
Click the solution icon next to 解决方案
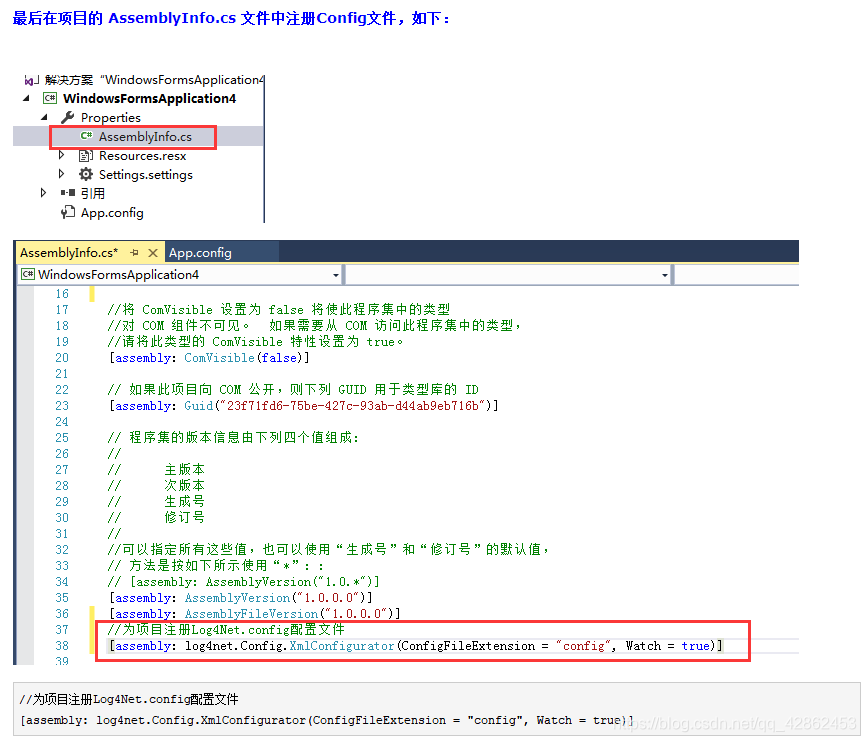(31, 81)
